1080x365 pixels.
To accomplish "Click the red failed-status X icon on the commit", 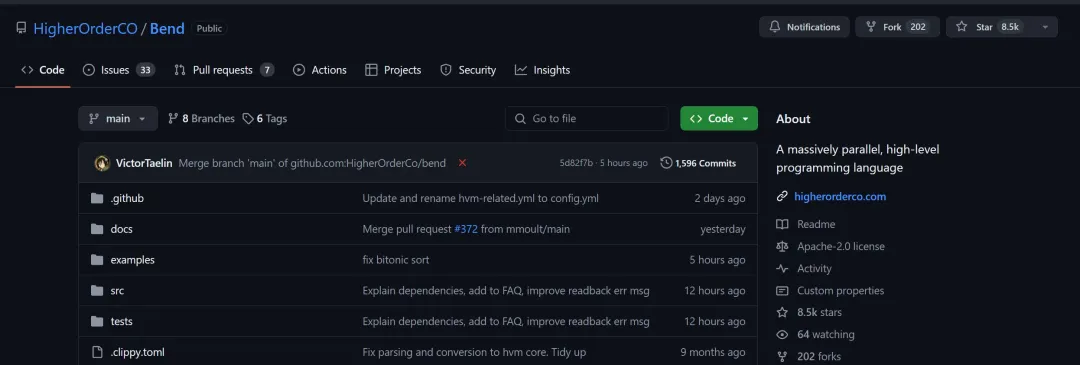I will [462, 163].
